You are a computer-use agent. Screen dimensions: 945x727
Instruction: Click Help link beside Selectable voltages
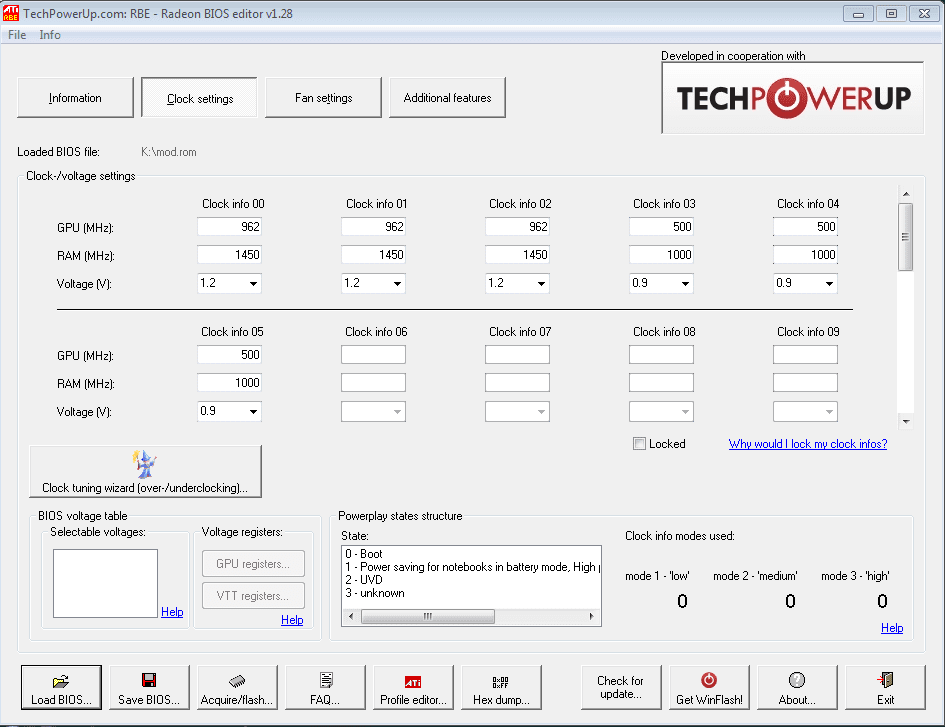172,612
